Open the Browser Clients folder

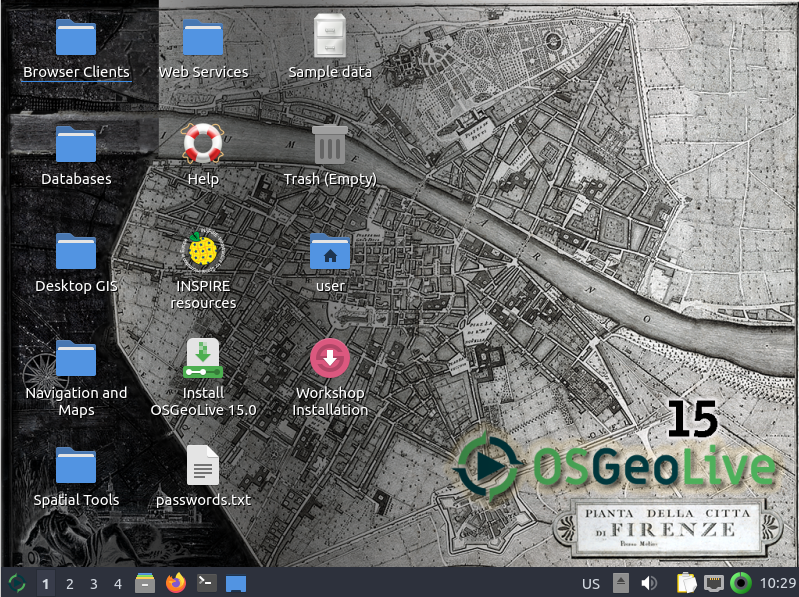click(x=76, y=38)
